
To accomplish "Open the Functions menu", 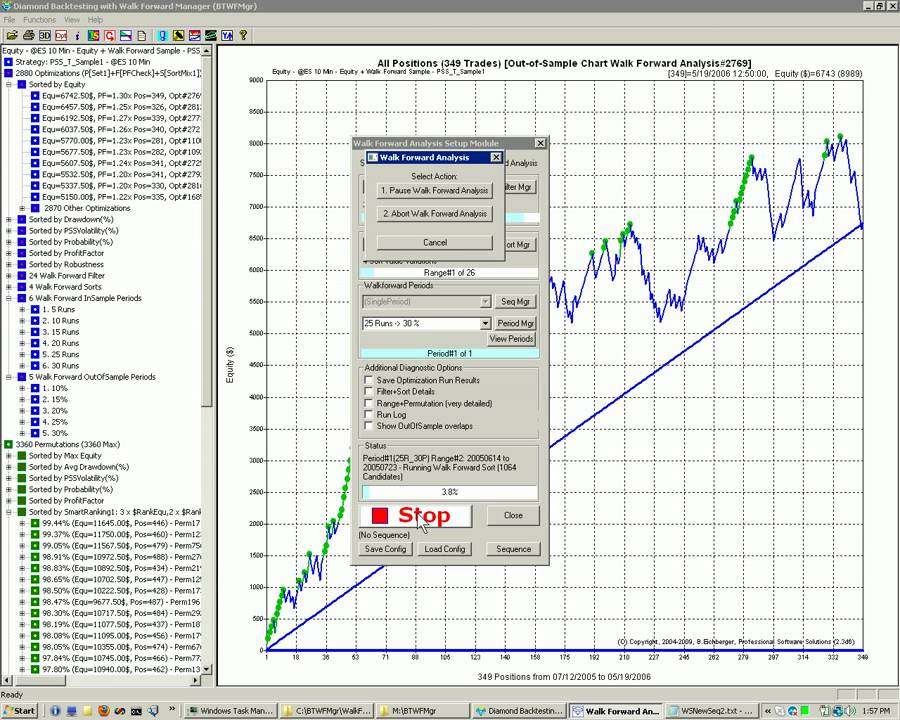I will coord(40,20).
